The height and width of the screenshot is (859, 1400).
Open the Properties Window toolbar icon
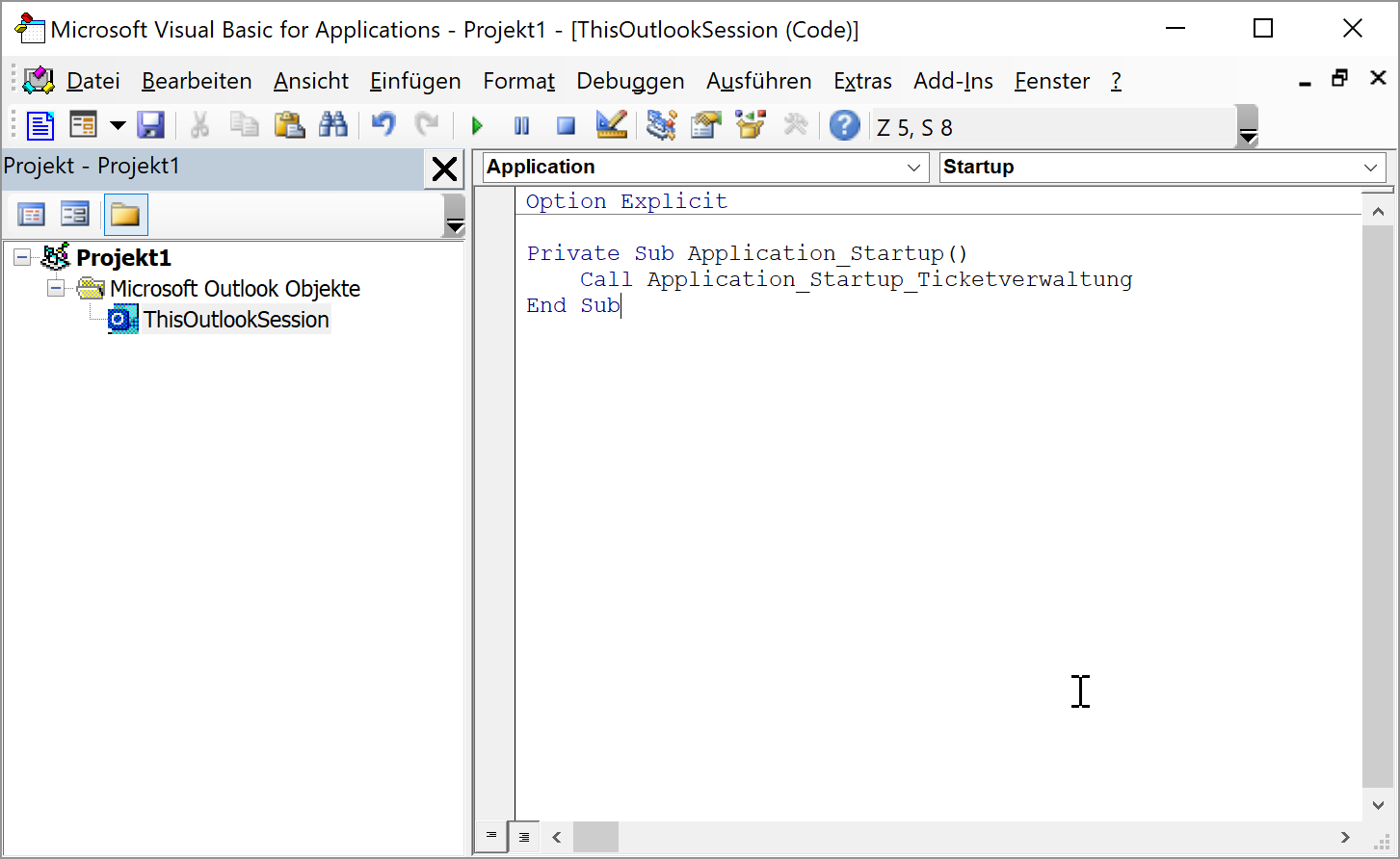tap(705, 125)
